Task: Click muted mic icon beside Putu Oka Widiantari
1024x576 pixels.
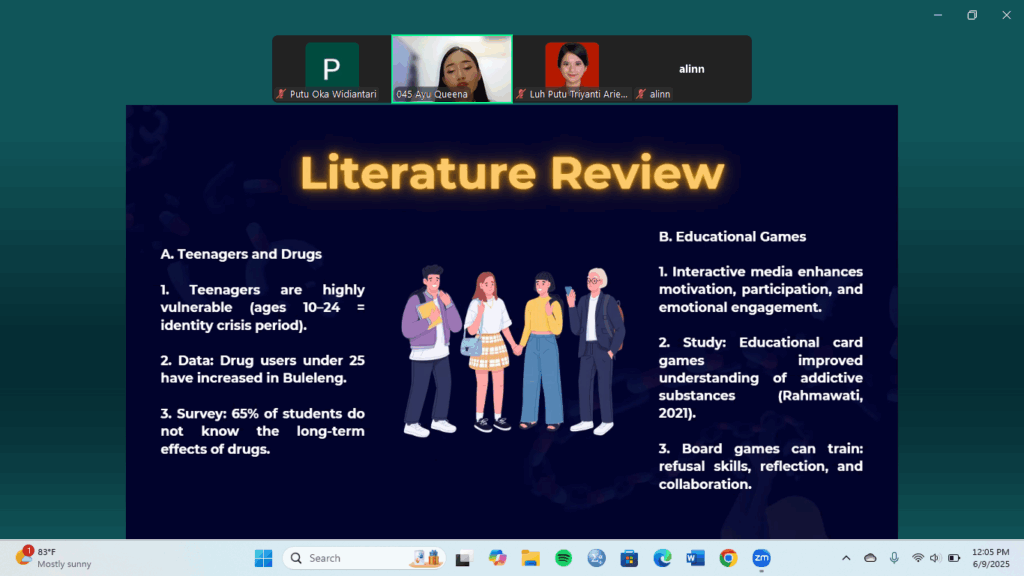Action: 281,94
